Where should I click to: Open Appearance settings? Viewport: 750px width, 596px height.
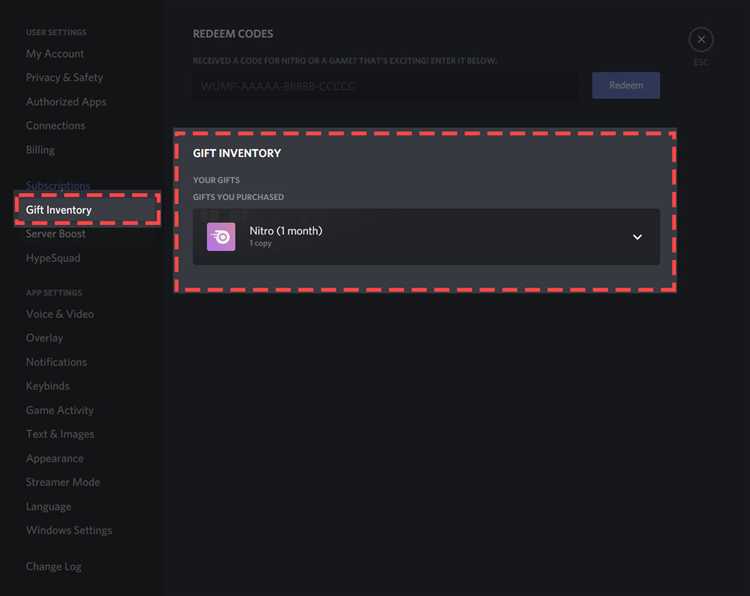click(55, 458)
